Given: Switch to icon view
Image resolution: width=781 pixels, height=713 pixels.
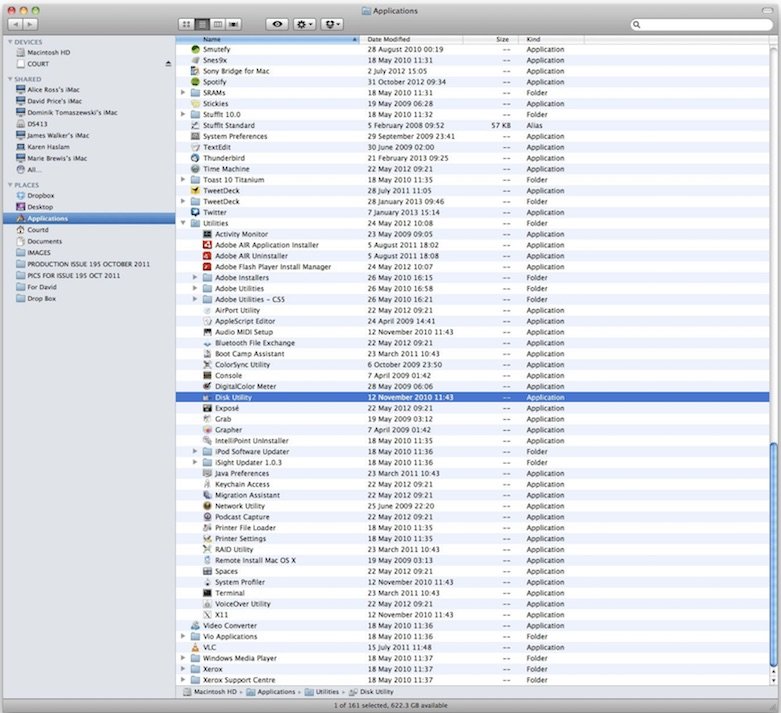Looking at the screenshot, I should (186, 24).
